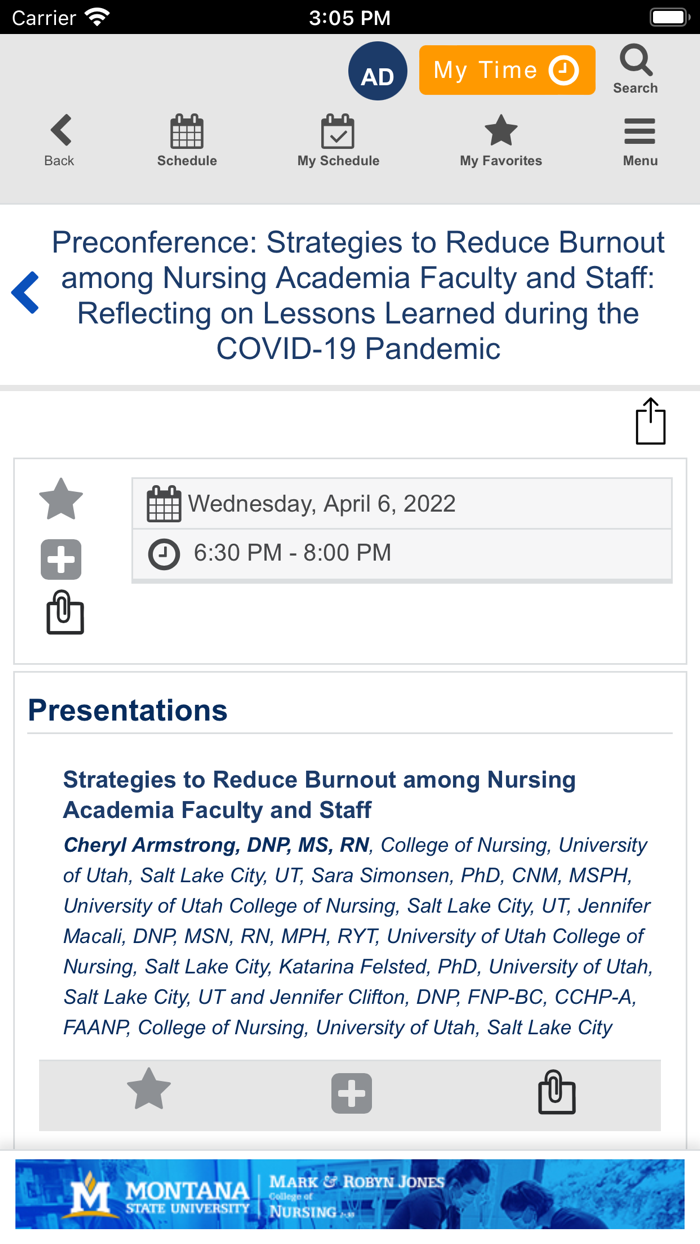
Task: Click the My Time button
Action: click(507, 70)
